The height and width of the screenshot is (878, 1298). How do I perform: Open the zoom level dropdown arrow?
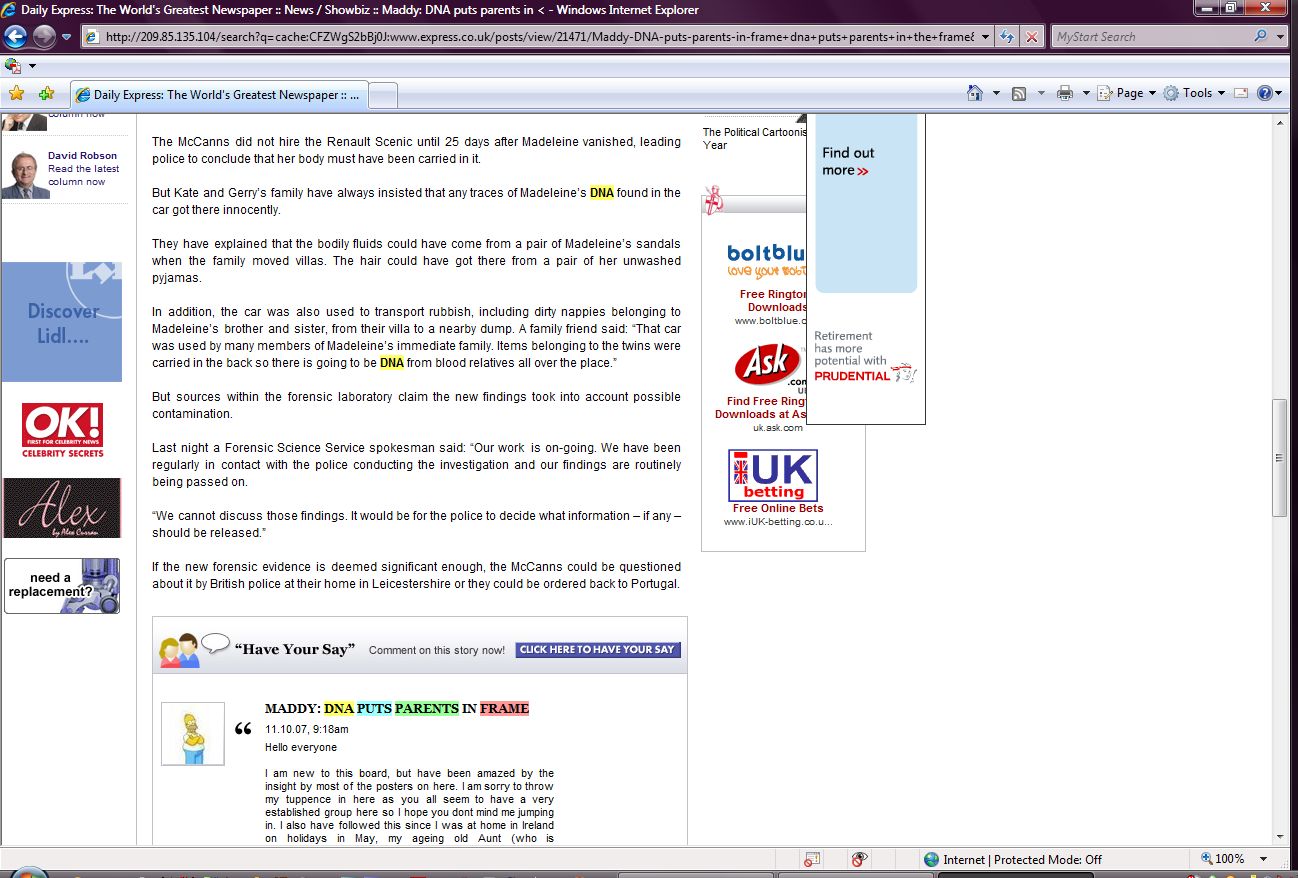[x=1263, y=859]
